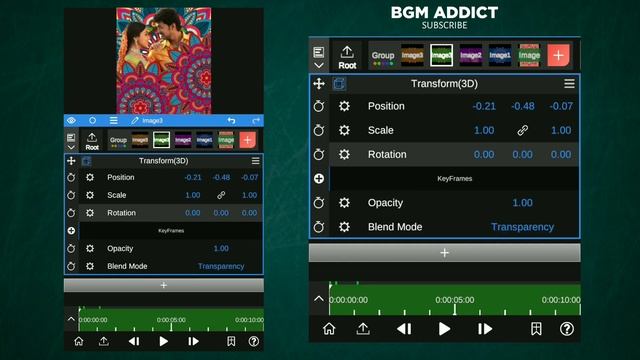Toggle the Scale link chain in right panel
Image resolution: width=640 pixels, height=360 pixels.
tap(522, 130)
